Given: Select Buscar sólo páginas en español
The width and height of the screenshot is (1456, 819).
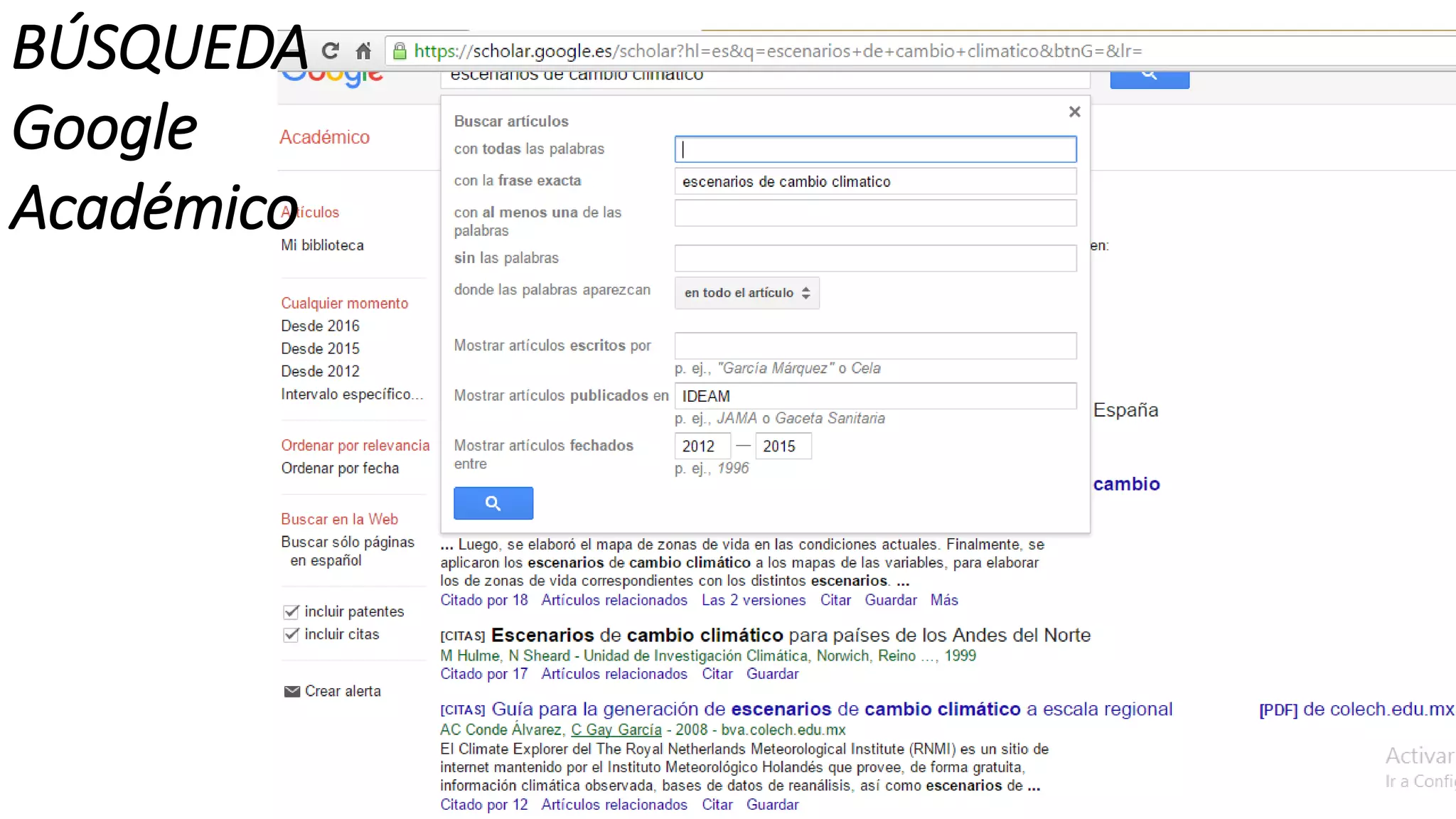Looking at the screenshot, I should tap(348, 552).
